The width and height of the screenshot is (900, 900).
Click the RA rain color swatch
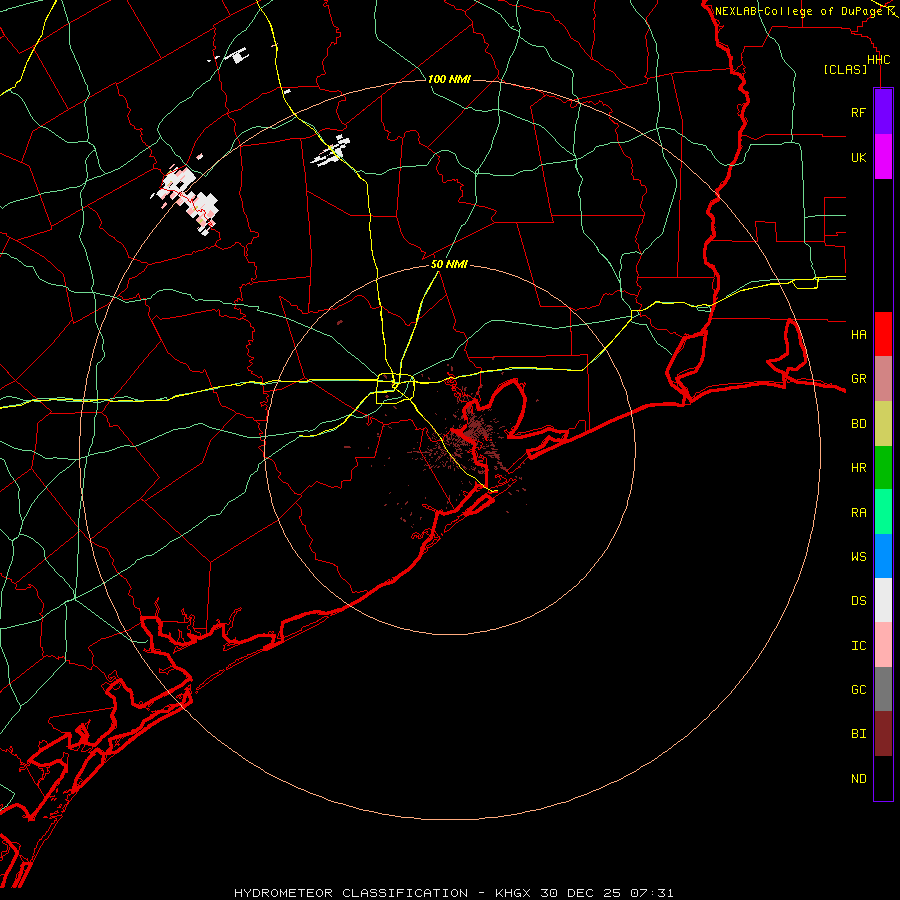(x=883, y=512)
